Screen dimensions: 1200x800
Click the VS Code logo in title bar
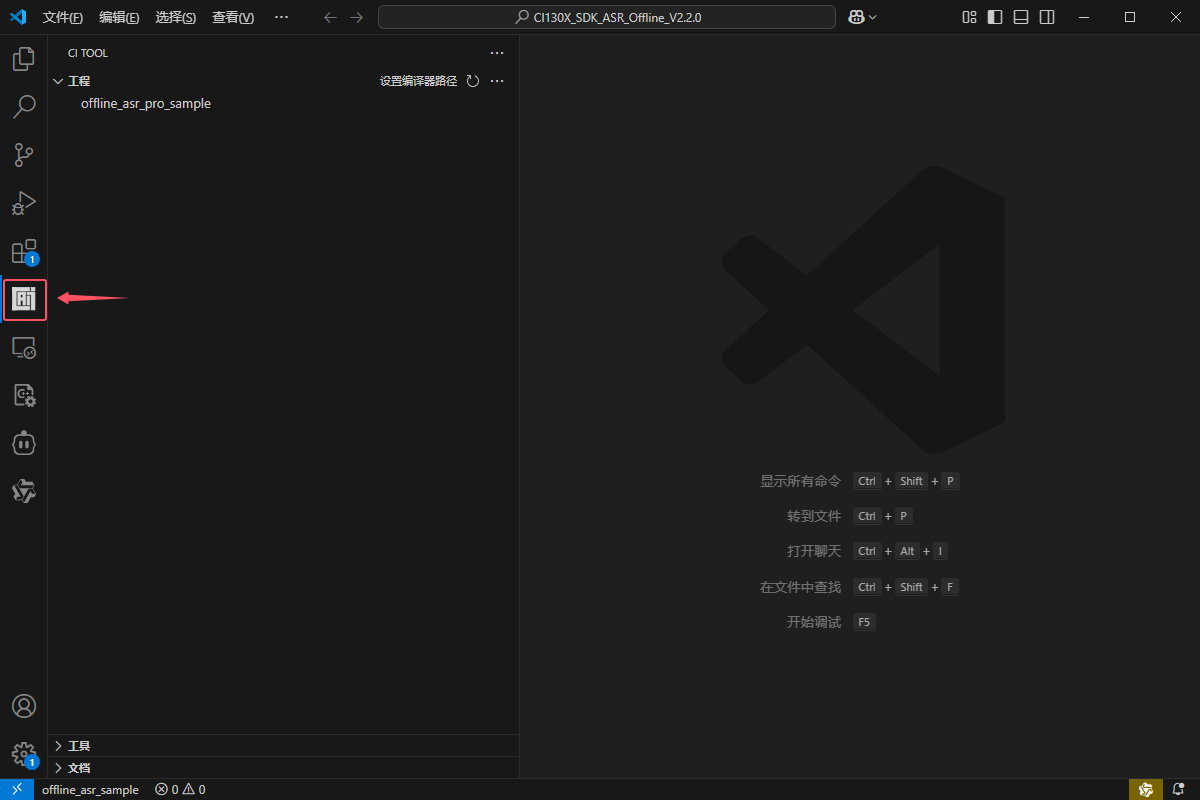(x=18, y=17)
